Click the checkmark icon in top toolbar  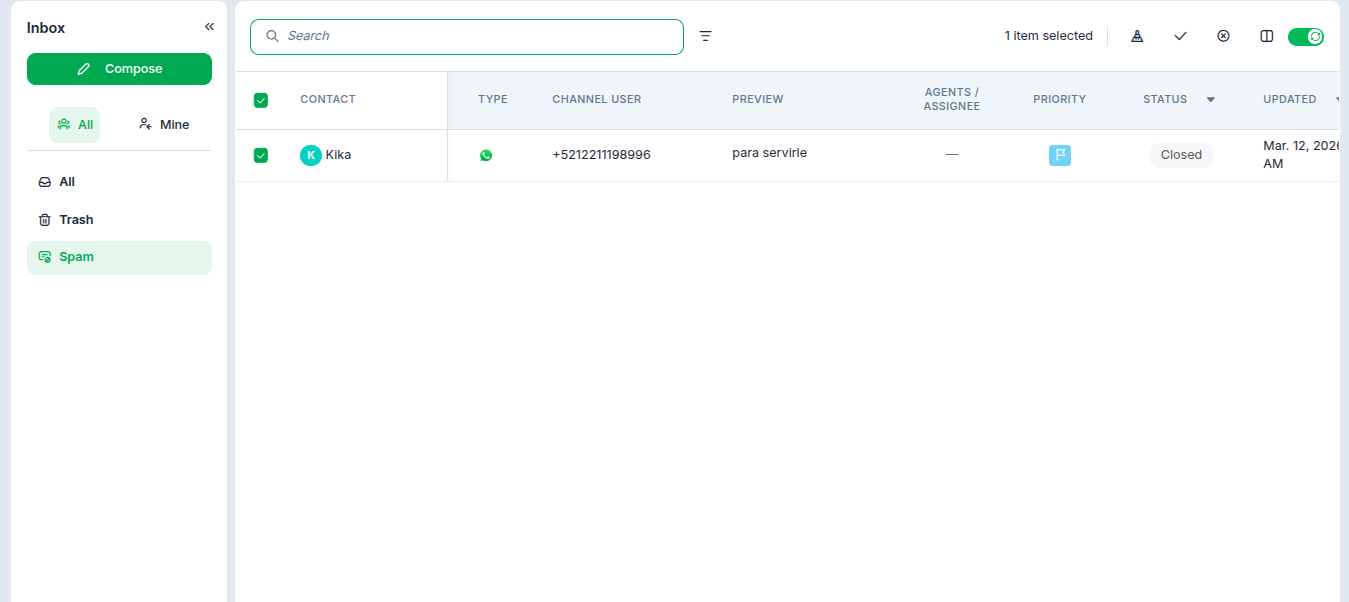pos(1180,36)
